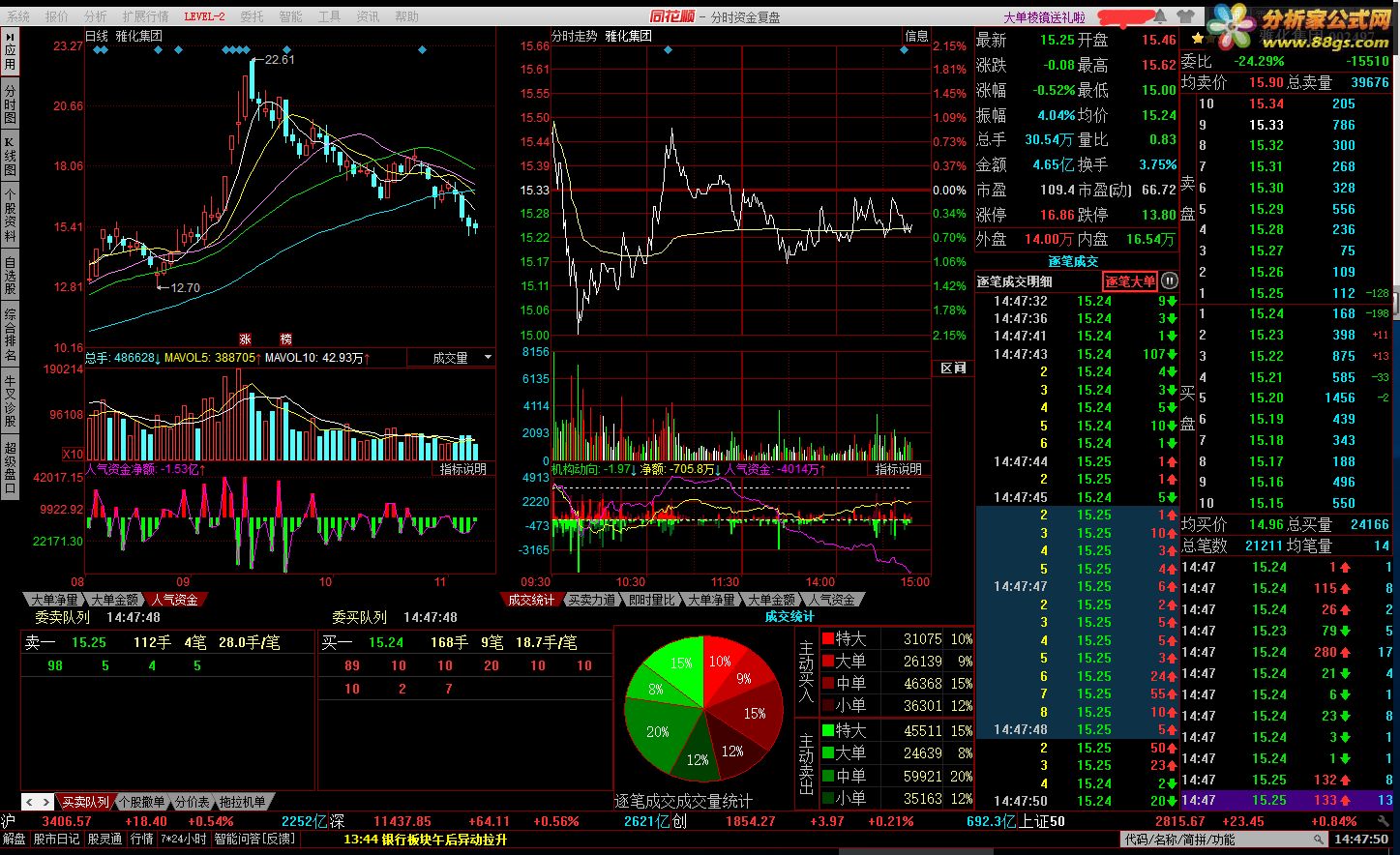Open the 智能 menu
1400x855 pixels.
[x=290, y=16]
